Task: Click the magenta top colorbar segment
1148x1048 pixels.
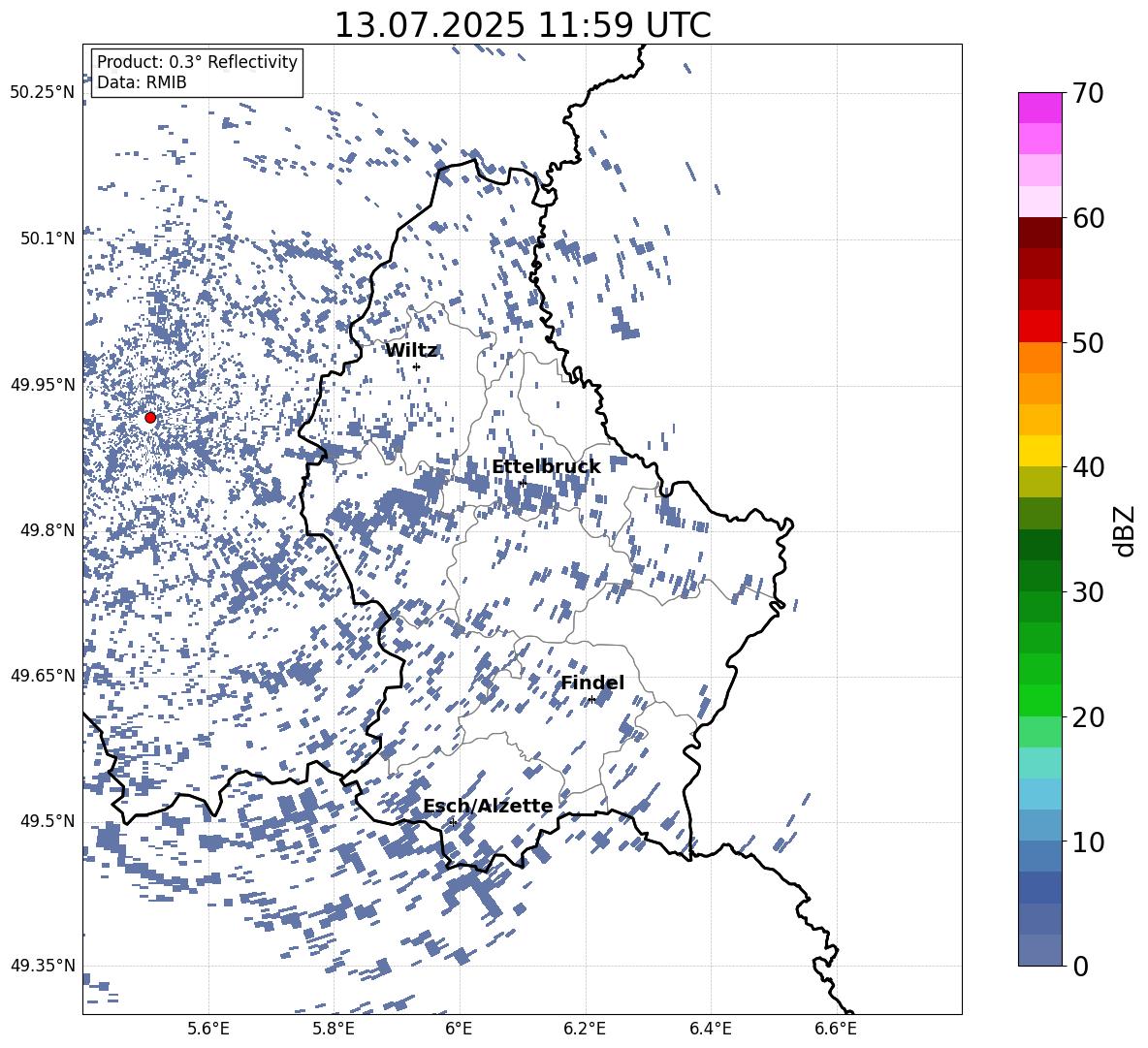Action: point(1039,109)
